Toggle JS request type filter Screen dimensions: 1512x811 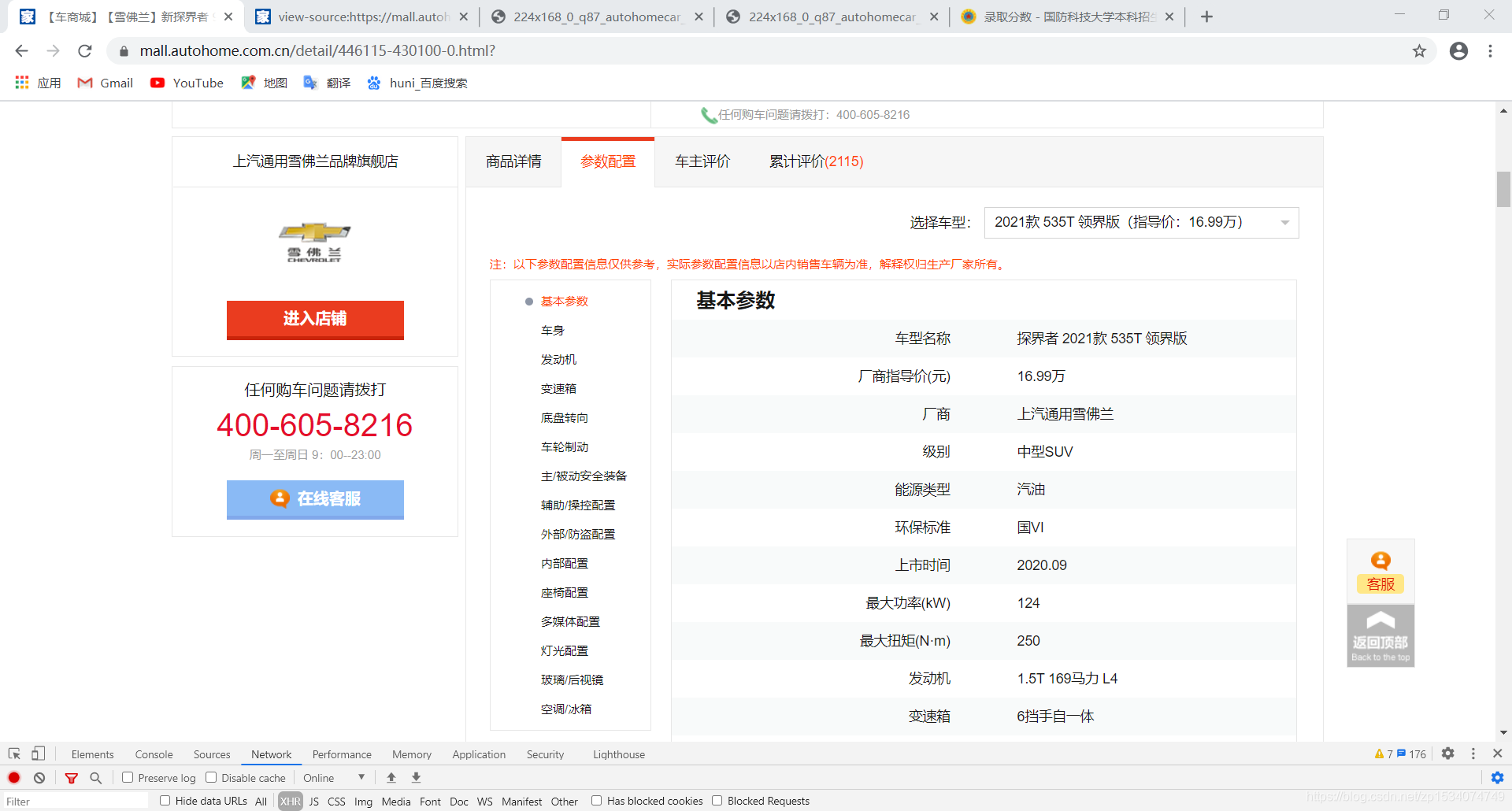(314, 802)
